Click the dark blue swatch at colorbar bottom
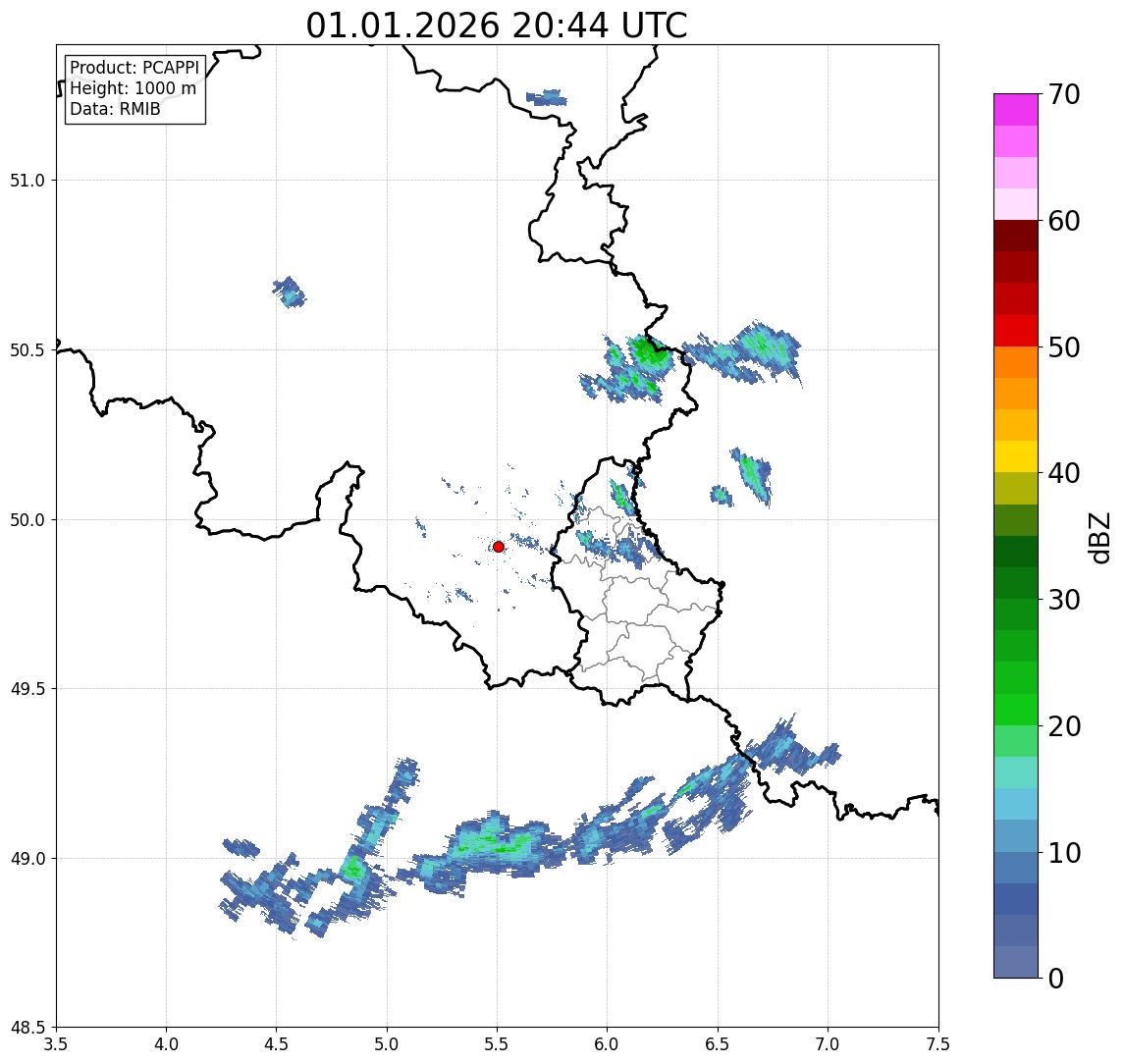Viewport: 1124px width, 1064px height. [1016, 962]
